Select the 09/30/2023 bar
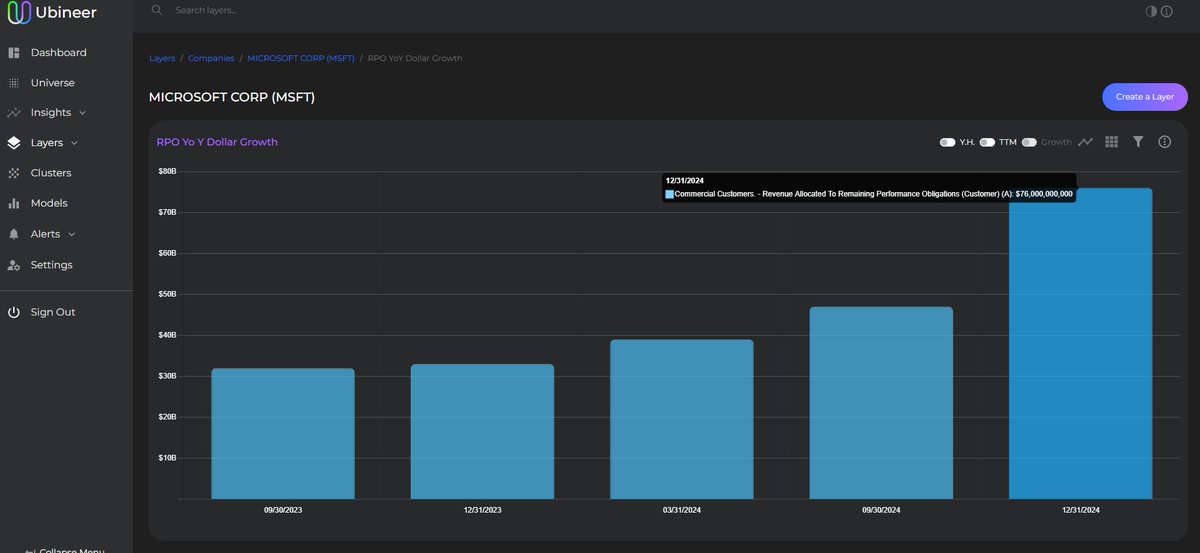This screenshot has width=1200, height=553. [283, 434]
